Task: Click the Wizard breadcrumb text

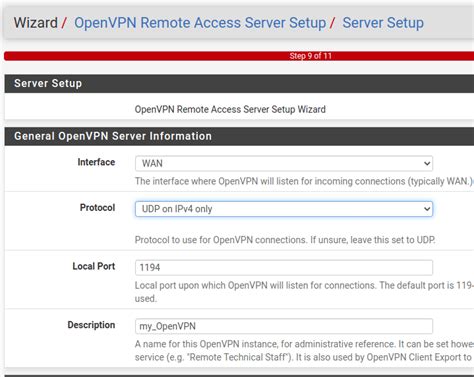Action: click(36, 23)
